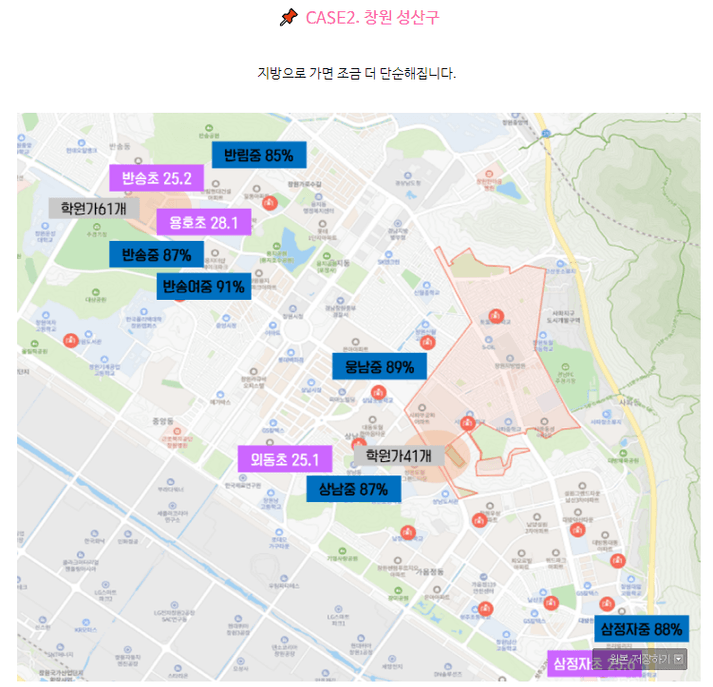Click the 반송동 district name on the map
The width and height of the screenshot is (713, 687).
coord(120,146)
